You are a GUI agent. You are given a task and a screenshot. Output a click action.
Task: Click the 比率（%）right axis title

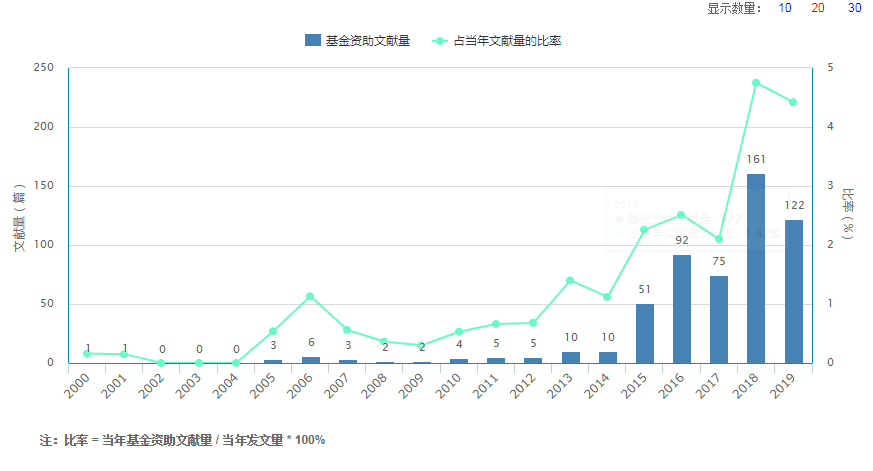pyautogui.click(x=848, y=214)
